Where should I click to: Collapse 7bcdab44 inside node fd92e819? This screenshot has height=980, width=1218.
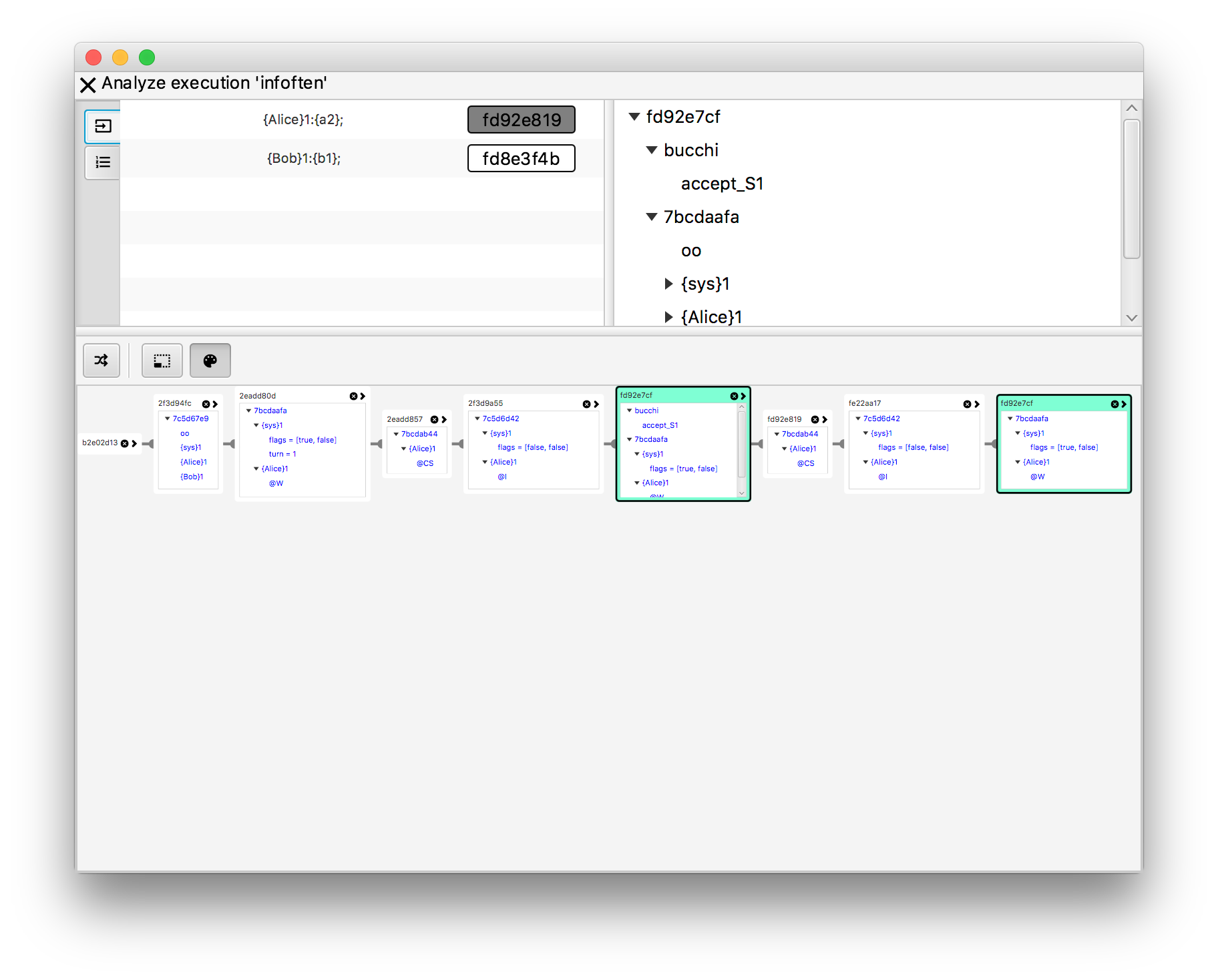tap(777, 434)
